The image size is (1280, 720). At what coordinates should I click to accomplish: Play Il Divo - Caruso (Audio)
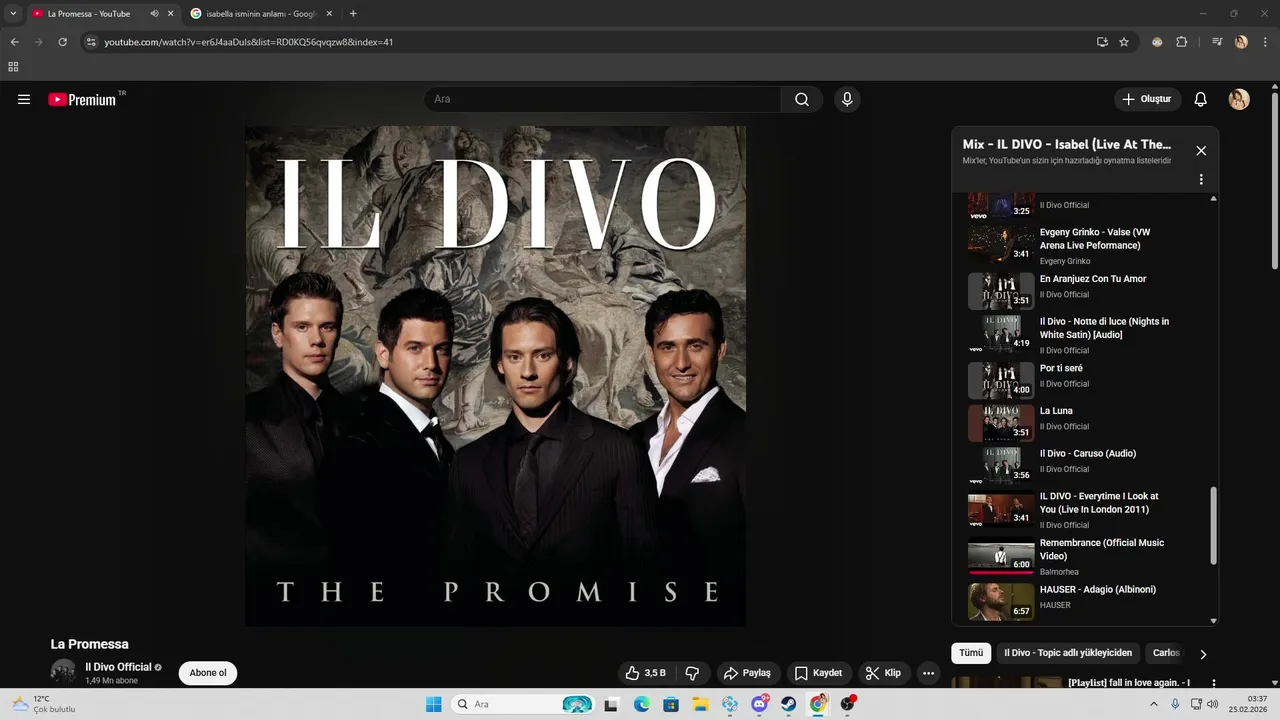pos(1084,465)
